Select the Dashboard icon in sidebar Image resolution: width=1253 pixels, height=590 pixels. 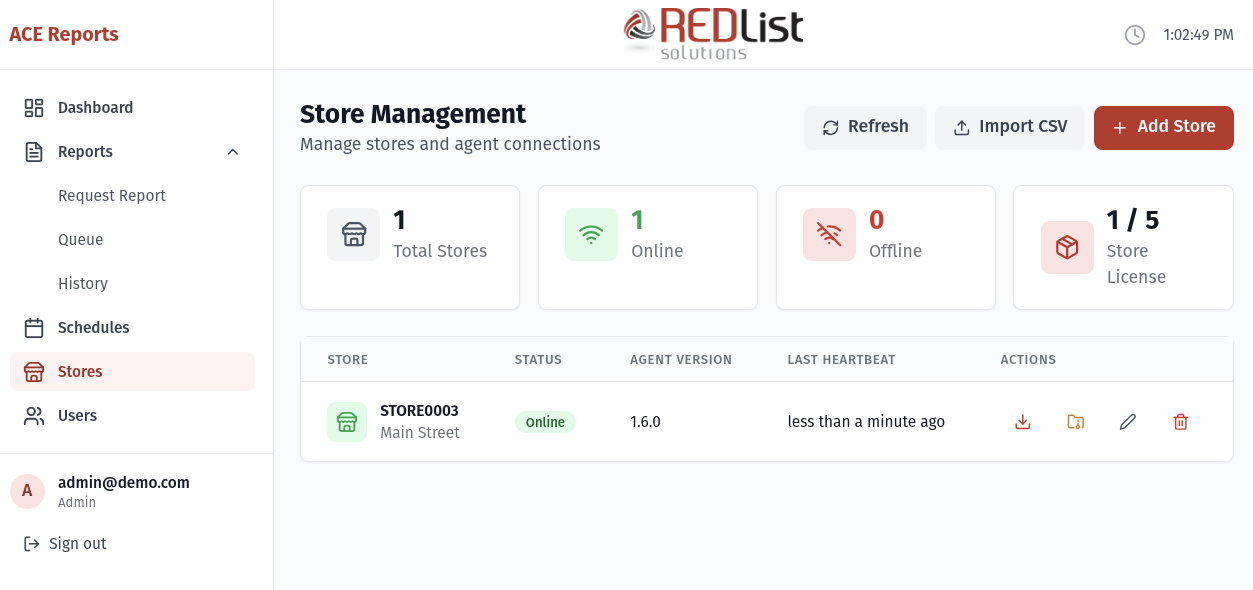tap(33, 107)
